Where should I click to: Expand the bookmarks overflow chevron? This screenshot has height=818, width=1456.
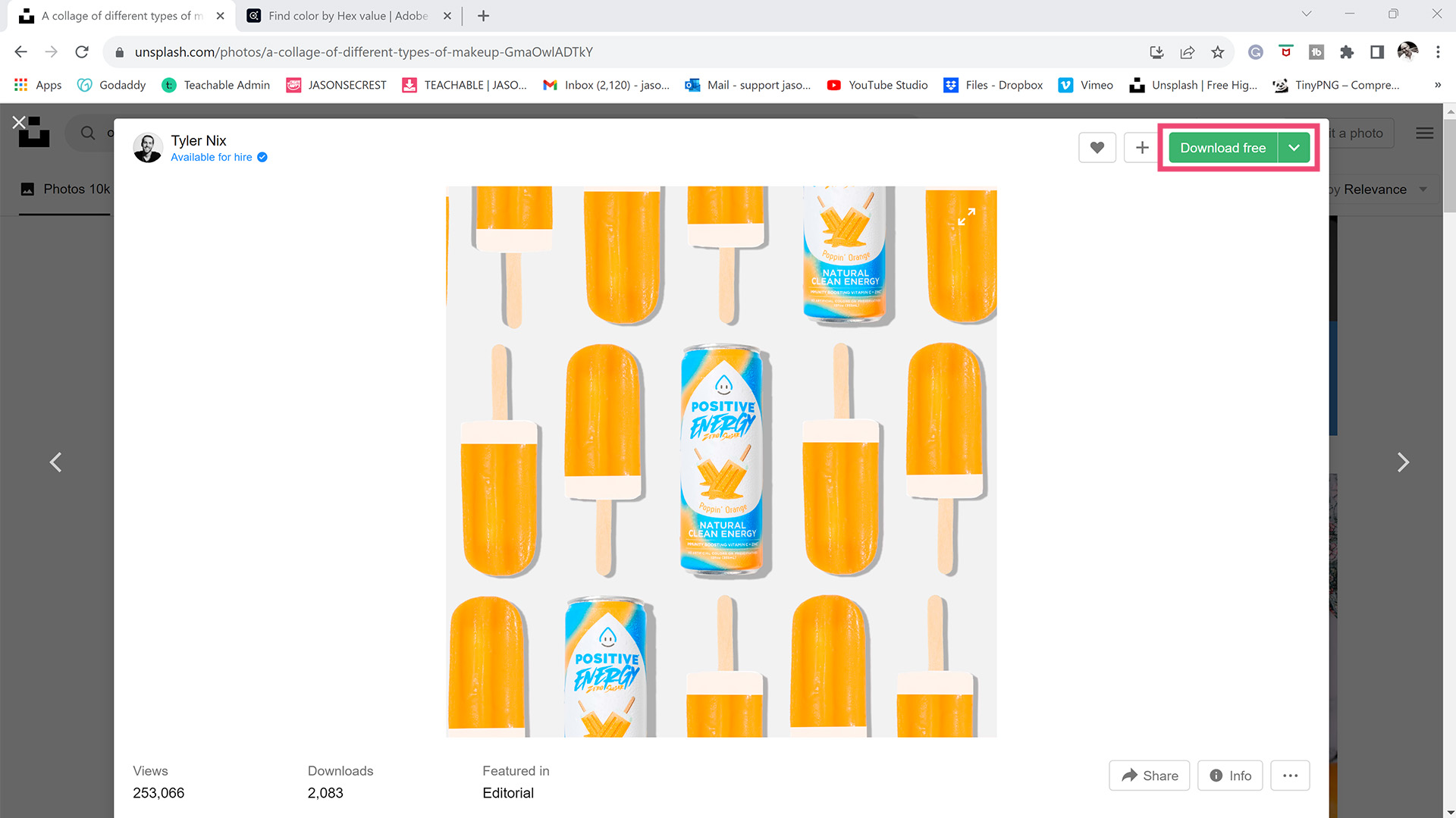(x=1438, y=85)
